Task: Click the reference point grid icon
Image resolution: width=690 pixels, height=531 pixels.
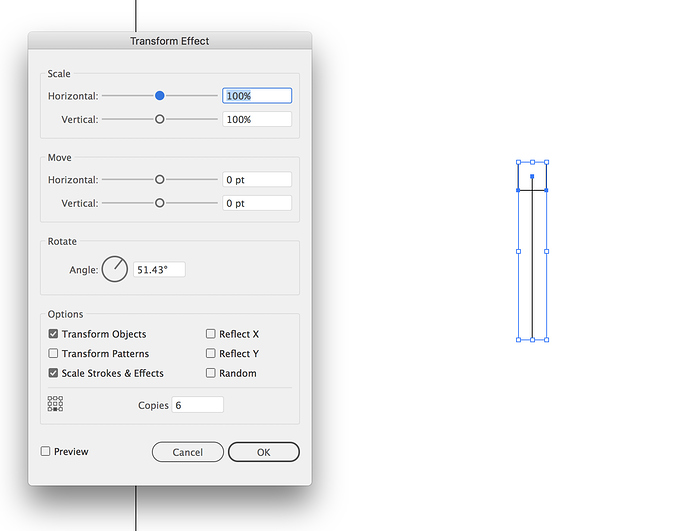Action: tap(55, 403)
